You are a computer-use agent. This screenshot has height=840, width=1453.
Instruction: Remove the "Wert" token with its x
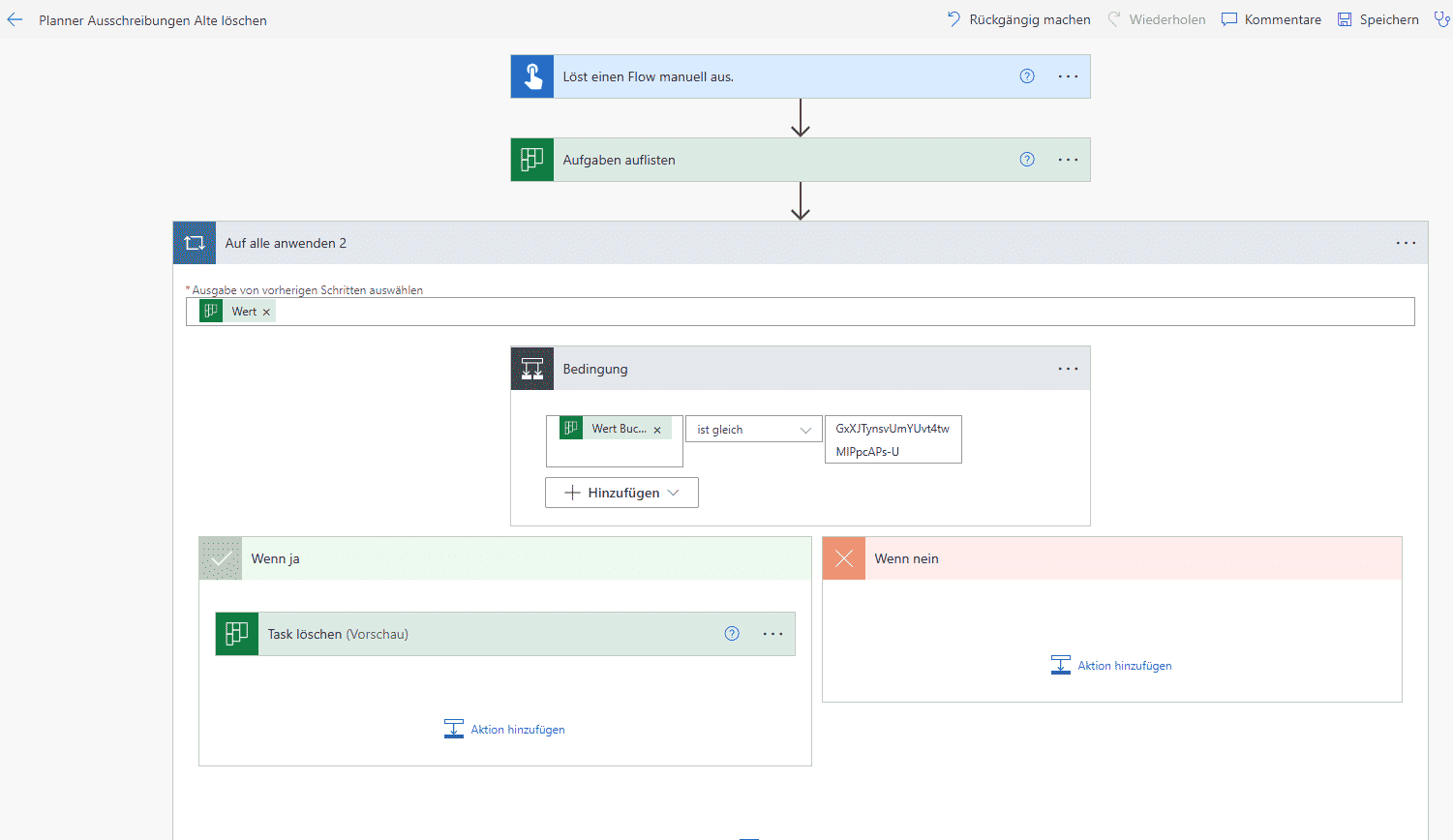point(264,311)
